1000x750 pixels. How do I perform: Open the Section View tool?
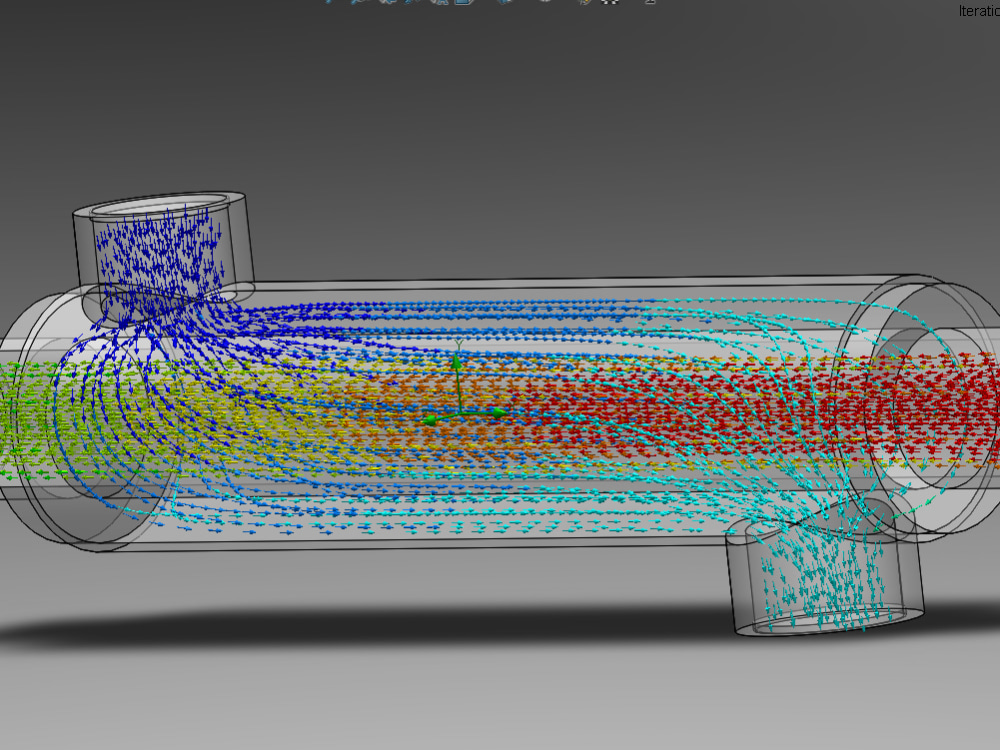pyautogui.click(x=408, y=4)
